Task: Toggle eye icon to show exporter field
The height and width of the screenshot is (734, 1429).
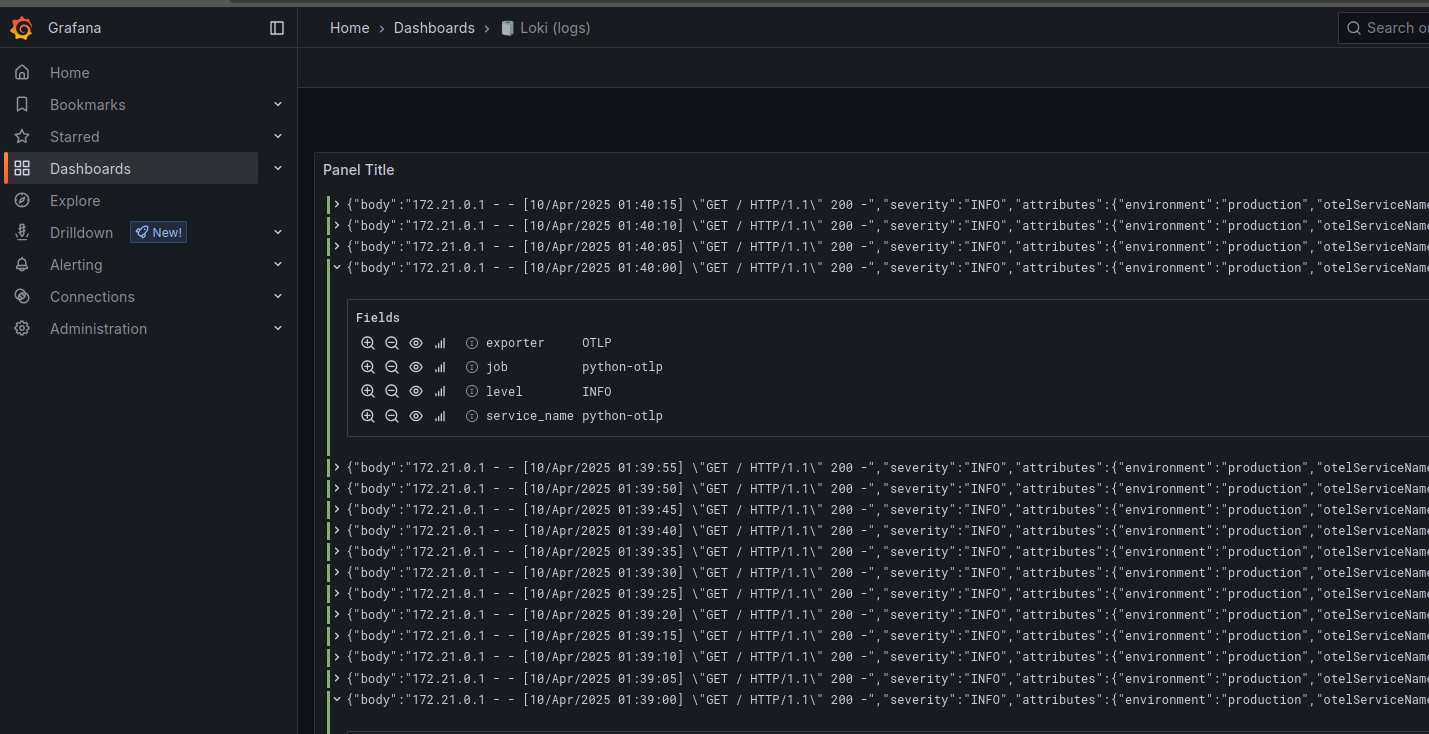Action: pyautogui.click(x=416, y=343)
